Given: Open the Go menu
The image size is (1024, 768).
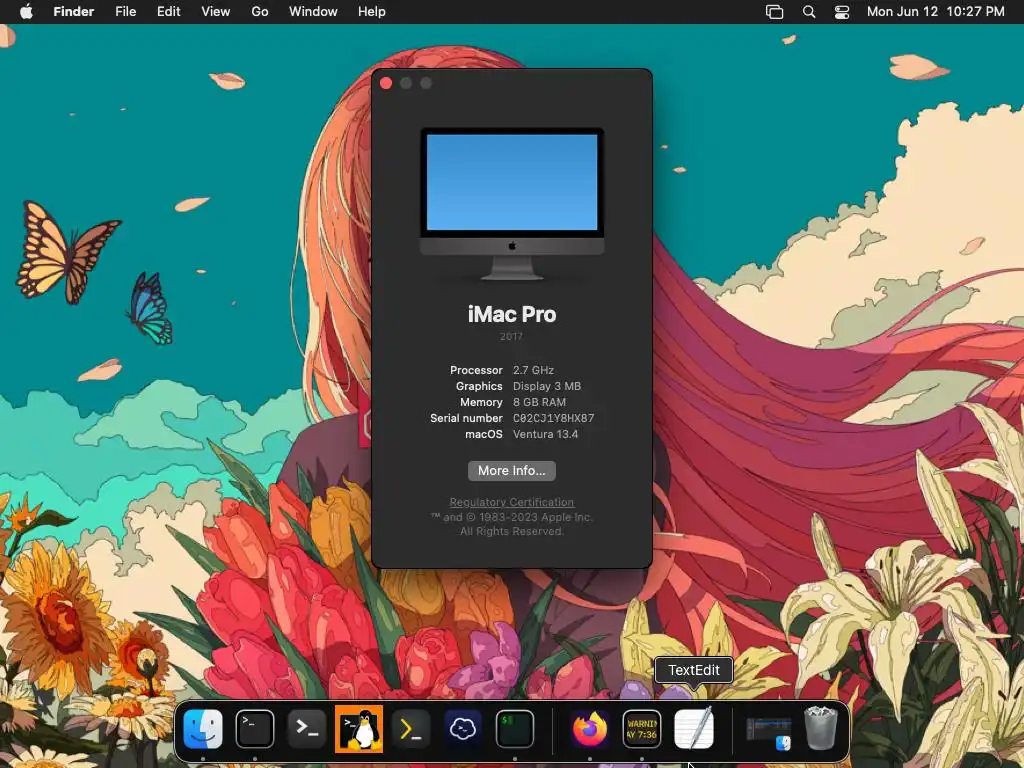Looking at the screenshot, I should (x=260, y=12).
